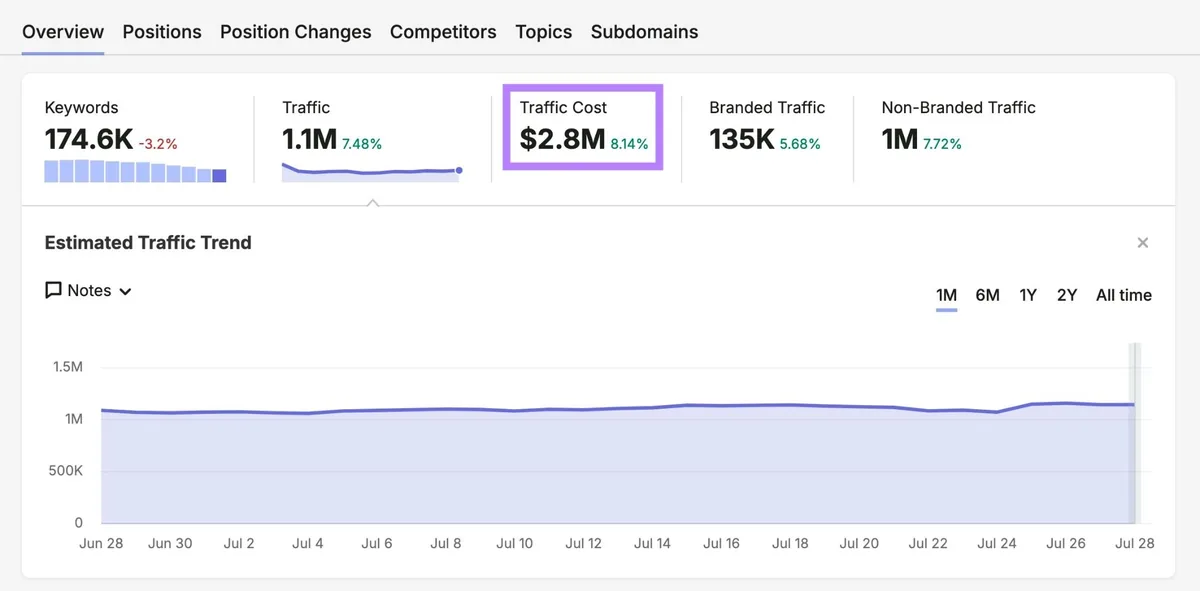Close the Estimated Traffic Trend panel
This screenshot has height=591, width=1200.
tap(1143, 243)
